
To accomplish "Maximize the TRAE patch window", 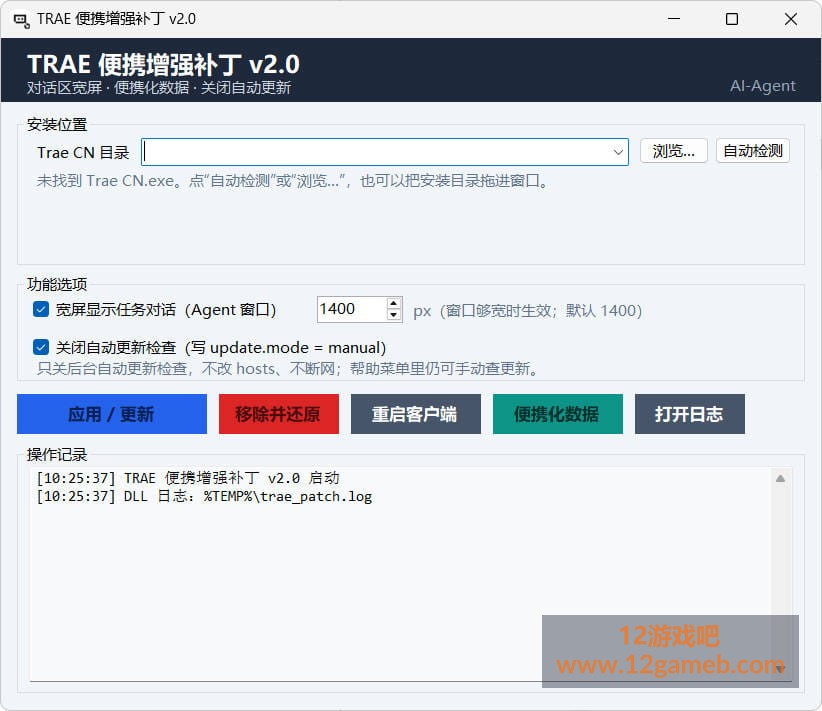I will click(732, 19).
